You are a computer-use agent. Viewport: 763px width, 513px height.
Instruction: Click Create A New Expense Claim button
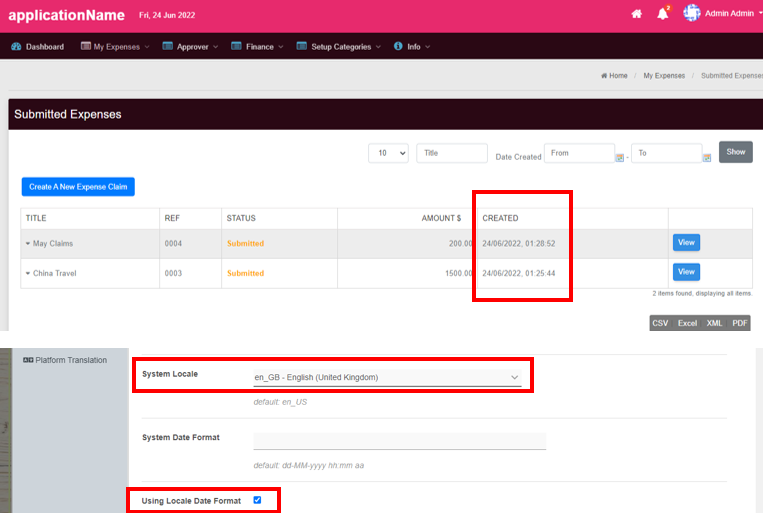coord(78,186)
